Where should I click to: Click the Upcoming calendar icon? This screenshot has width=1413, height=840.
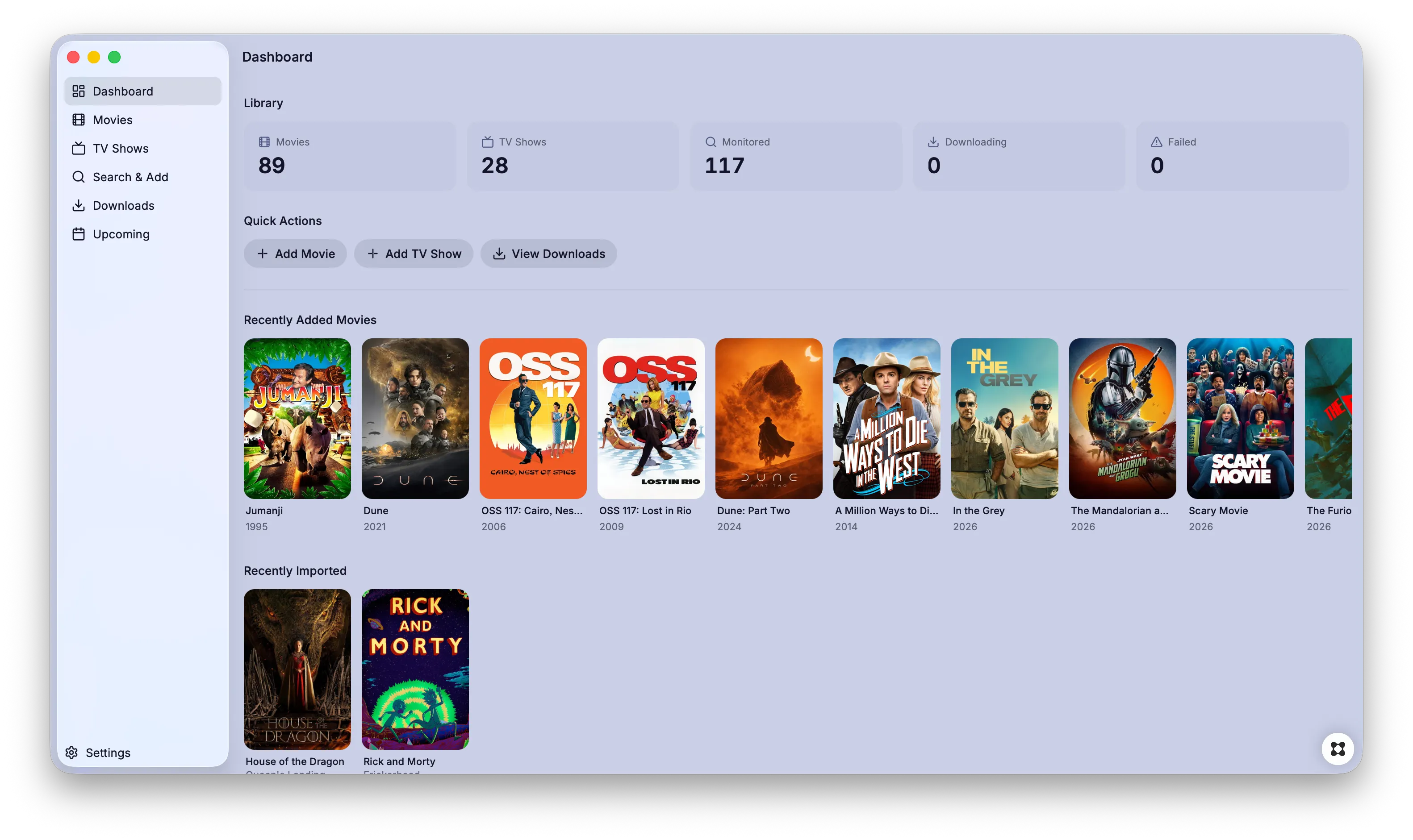pyautogui.click(x=79, y=234)
